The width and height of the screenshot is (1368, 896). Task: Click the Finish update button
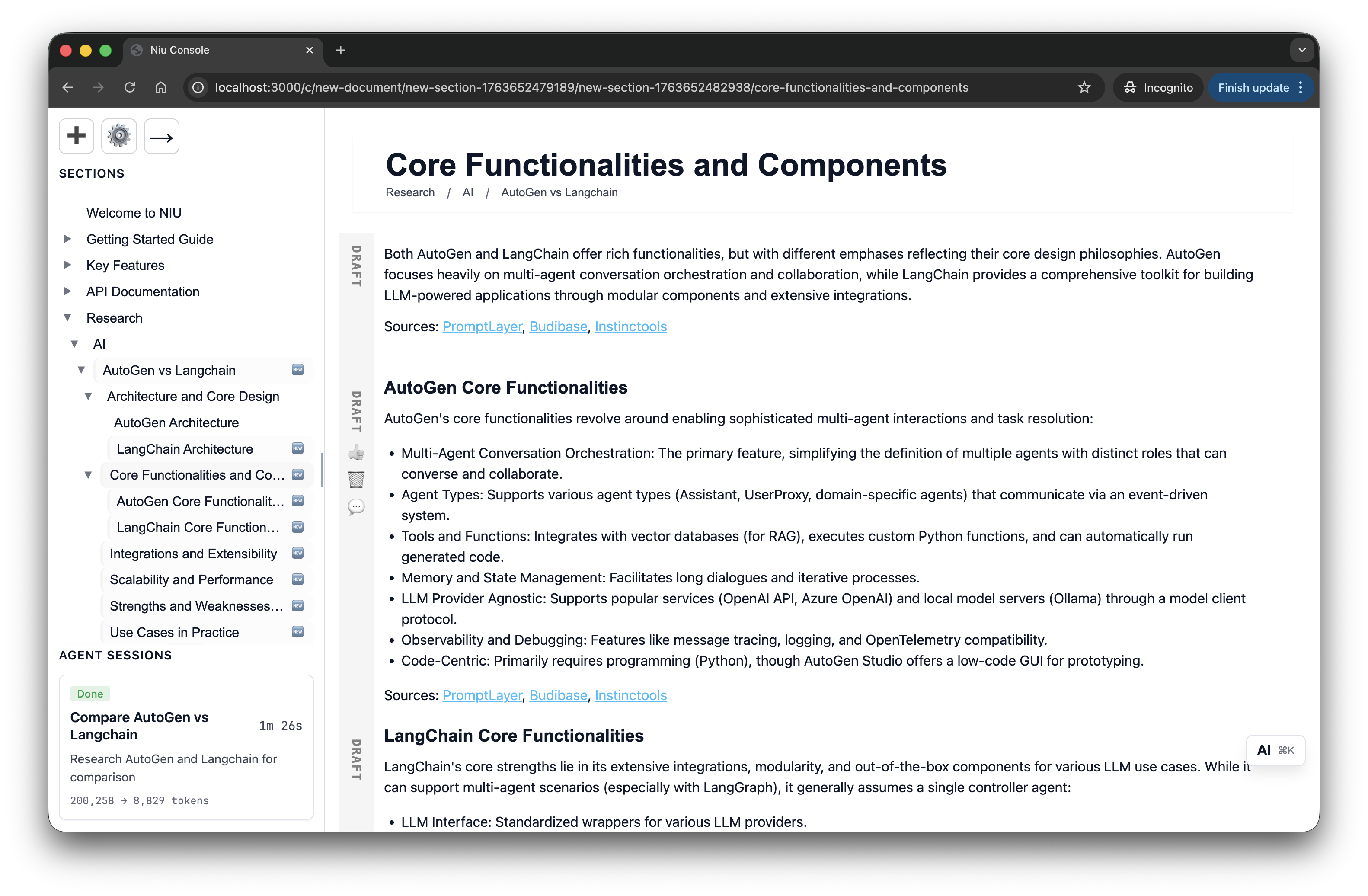coord(1259,87)
